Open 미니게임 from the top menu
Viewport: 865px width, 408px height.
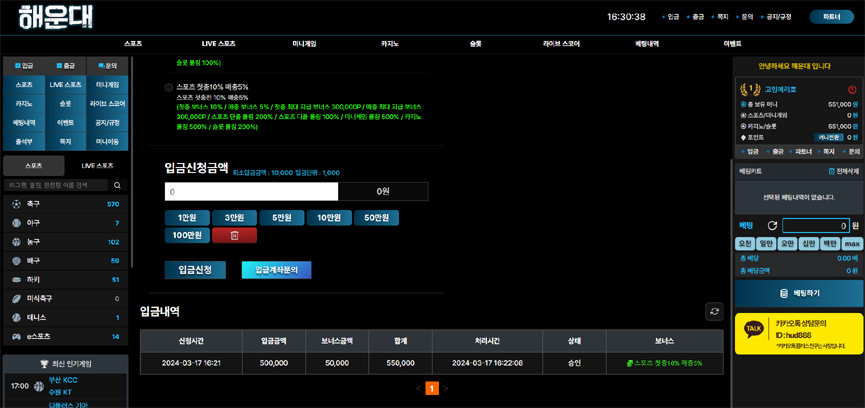click(x=303, y=44)
